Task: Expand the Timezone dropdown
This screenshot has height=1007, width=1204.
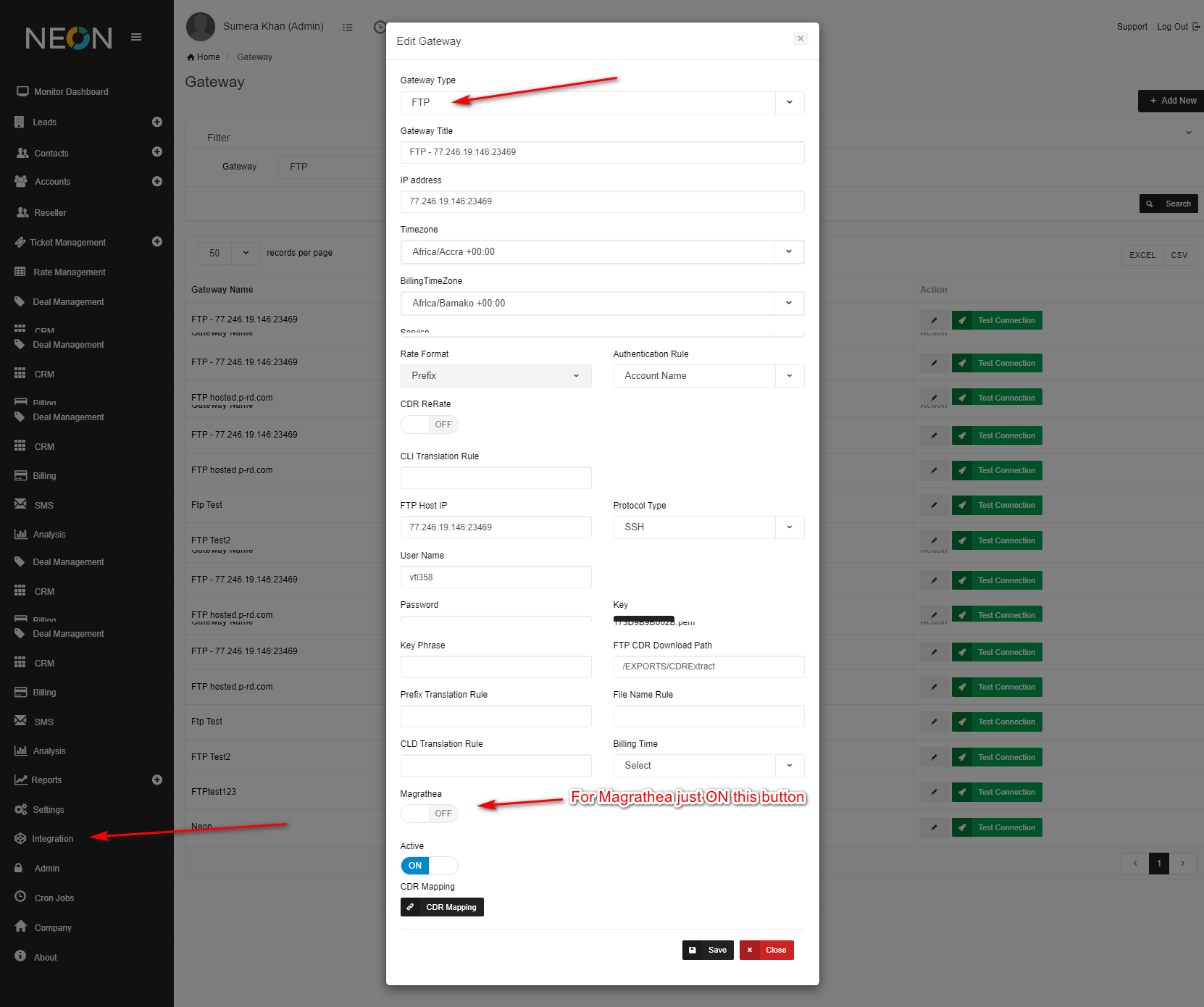Action: [x=601, y=252]
